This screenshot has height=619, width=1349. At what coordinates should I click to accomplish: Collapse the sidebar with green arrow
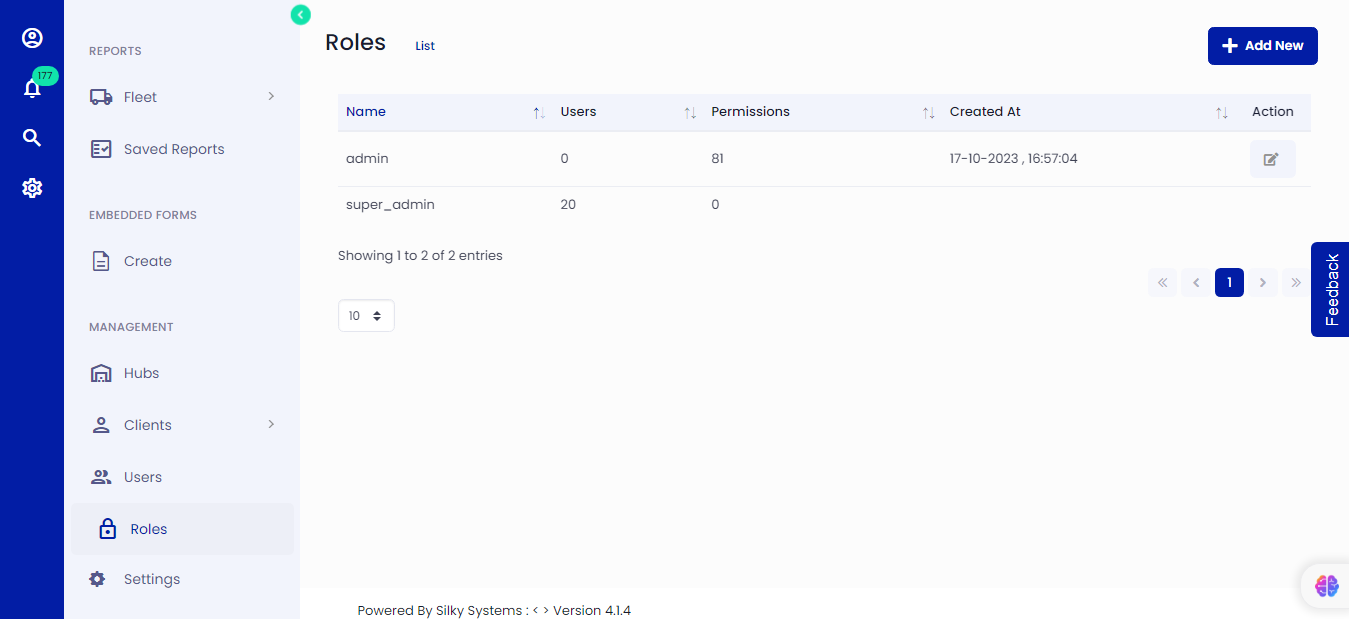click(300, 15)
